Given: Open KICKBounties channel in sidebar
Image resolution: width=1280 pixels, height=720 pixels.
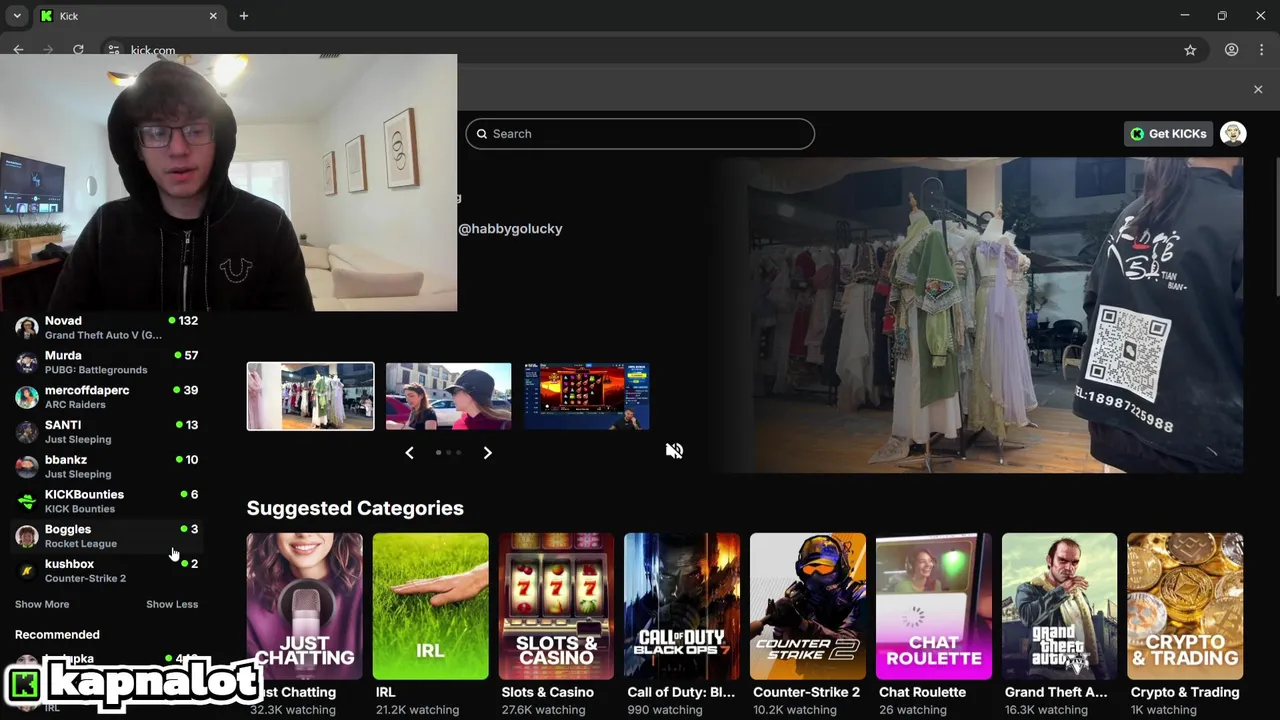Looking at the screenshot, I should 106,501.
